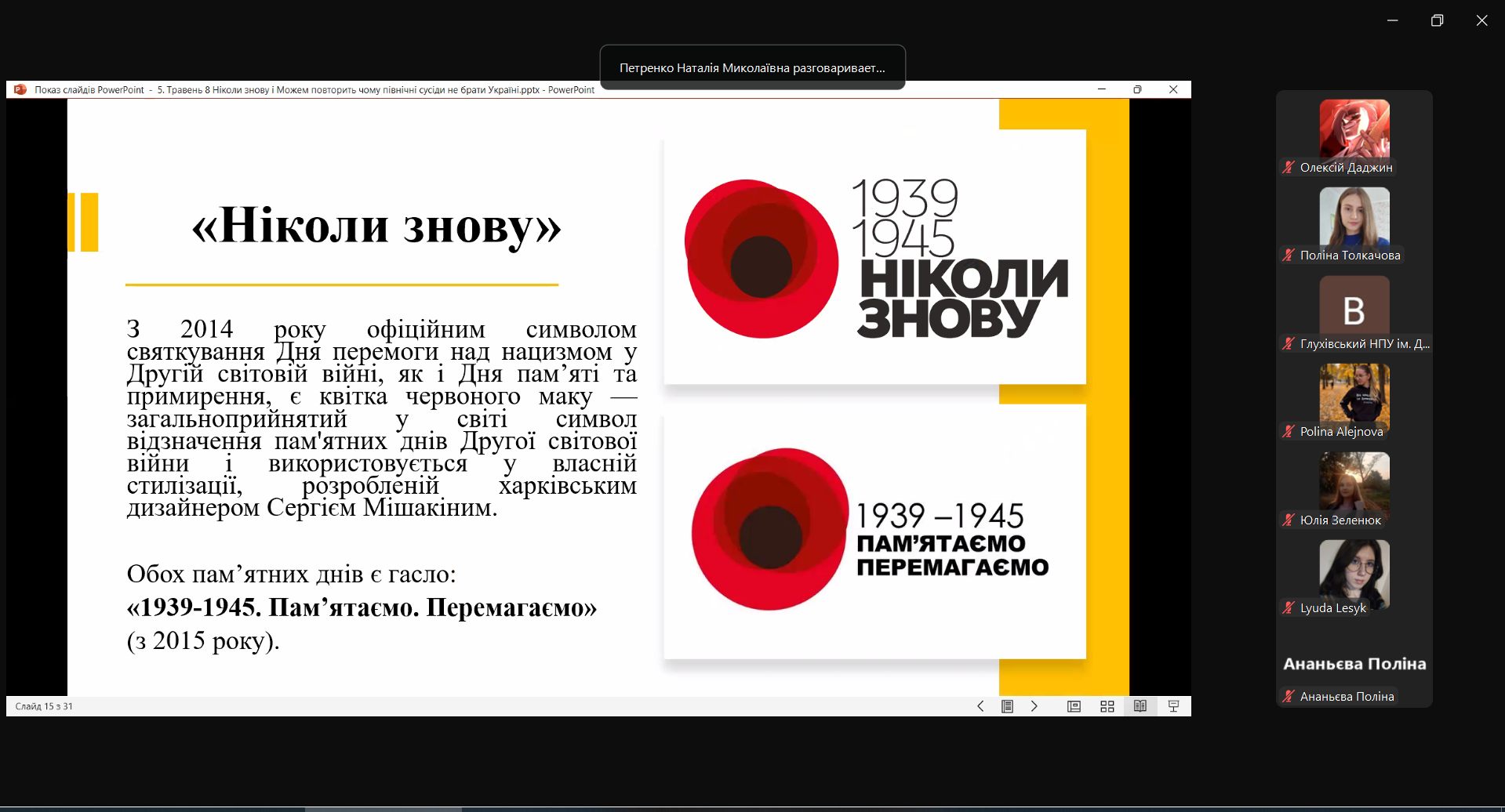Click muted mic icon for Поліна Толкачова
The height and width of the screenshot is (812, 1505).
pyautogui.click(x=1289, y=255)
